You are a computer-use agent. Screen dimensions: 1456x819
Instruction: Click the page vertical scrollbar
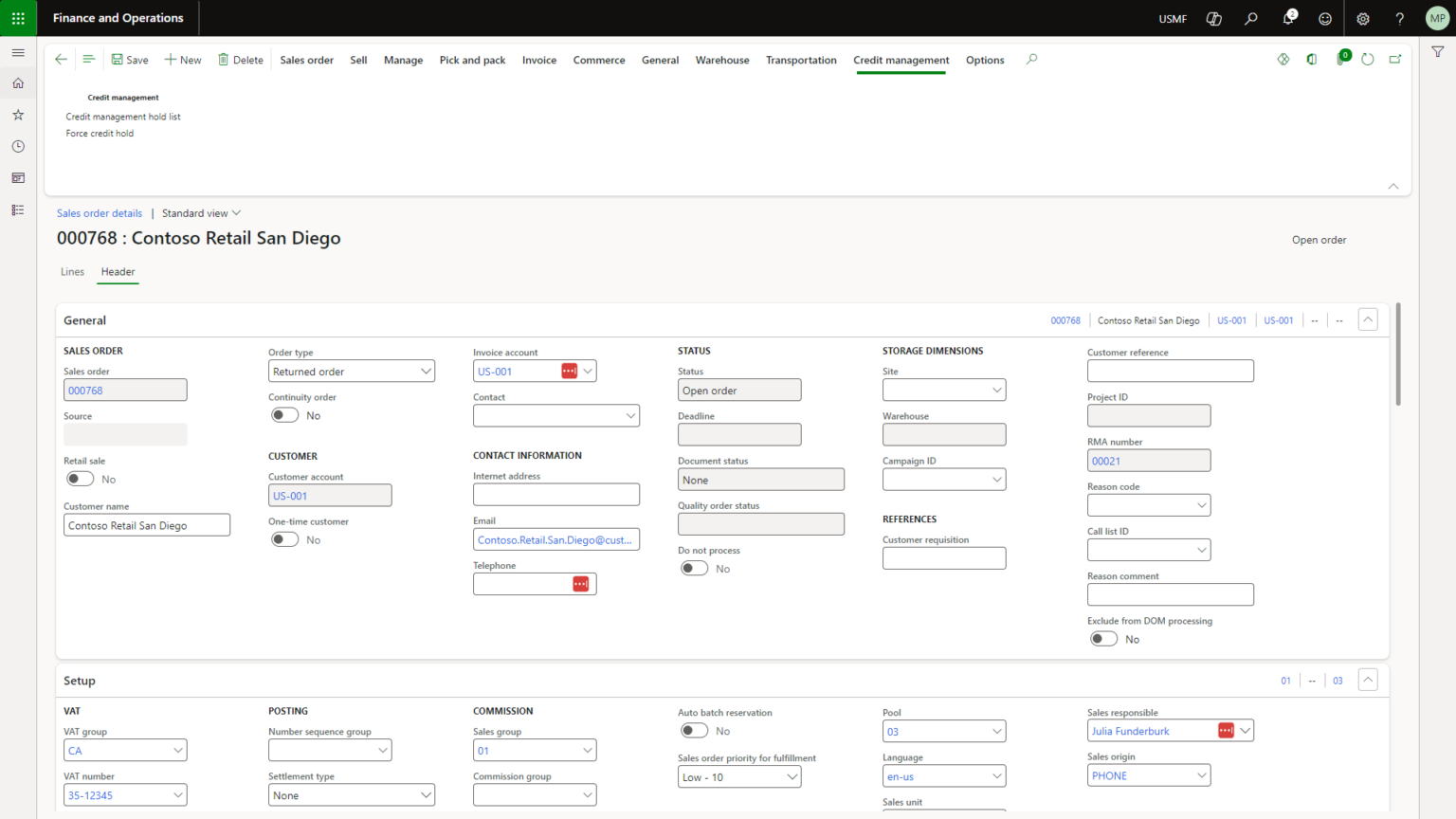(1398, 355)
